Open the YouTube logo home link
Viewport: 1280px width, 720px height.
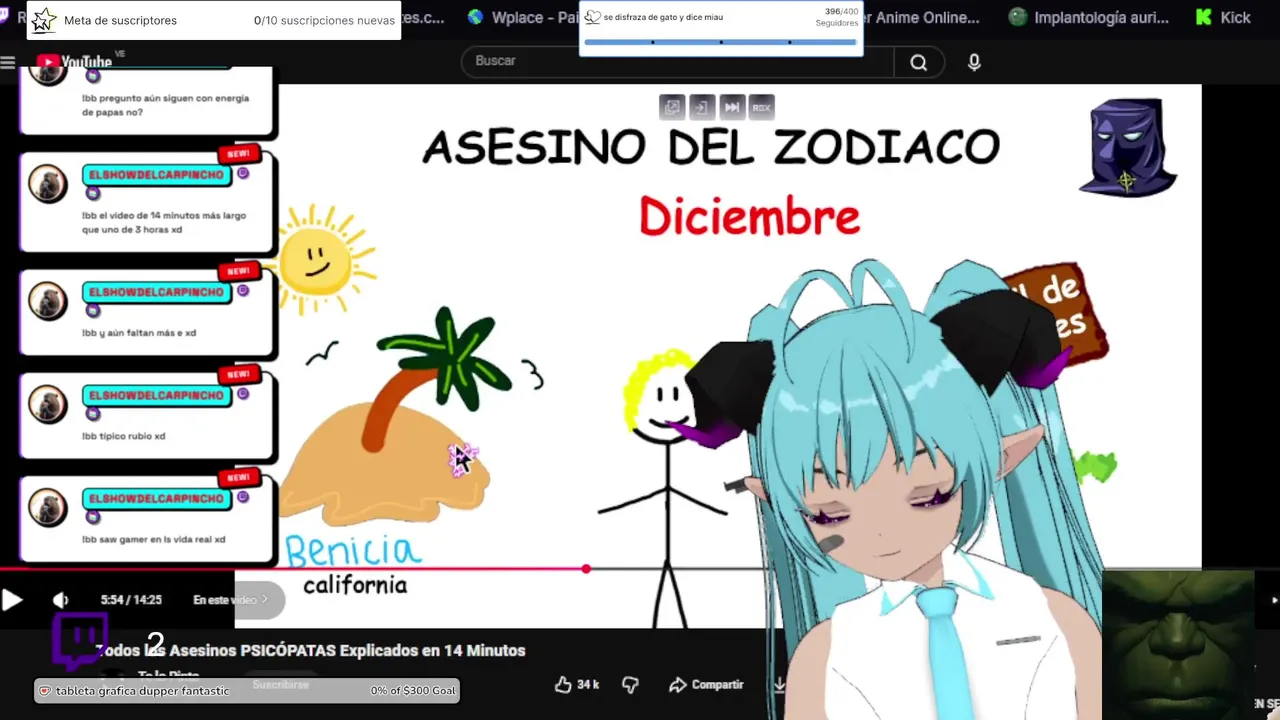[x=75, y=62]
